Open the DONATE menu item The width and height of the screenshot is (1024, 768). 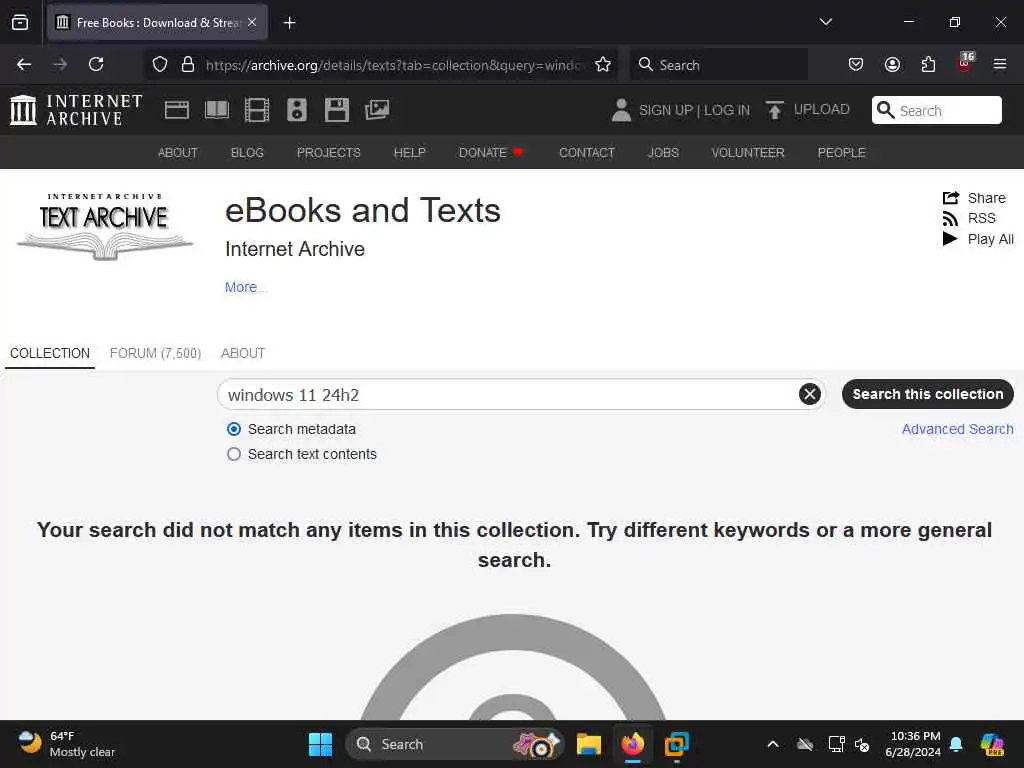pyautogui.click(x=490, y=152)
